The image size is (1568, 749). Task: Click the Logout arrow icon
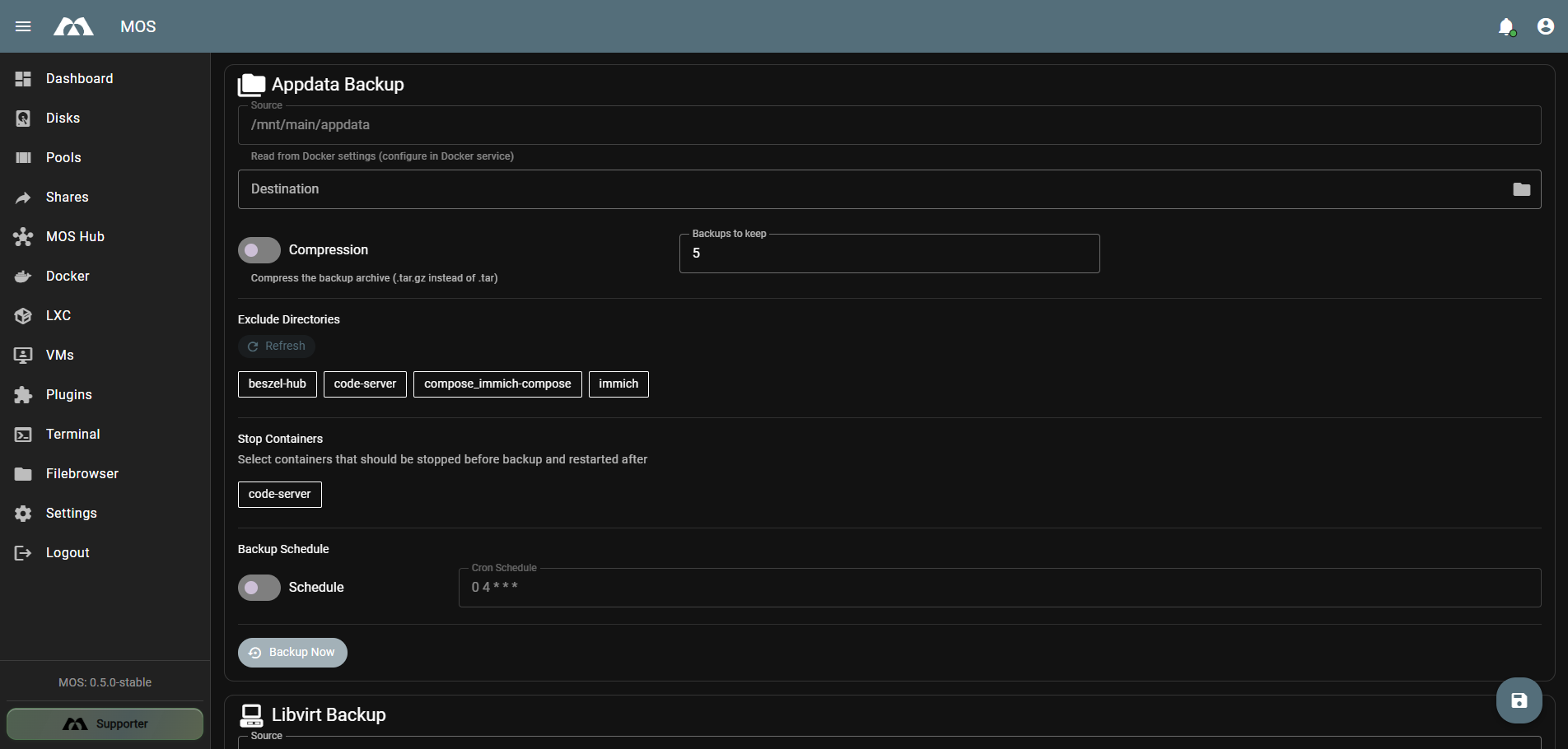(x=23, y=553)
